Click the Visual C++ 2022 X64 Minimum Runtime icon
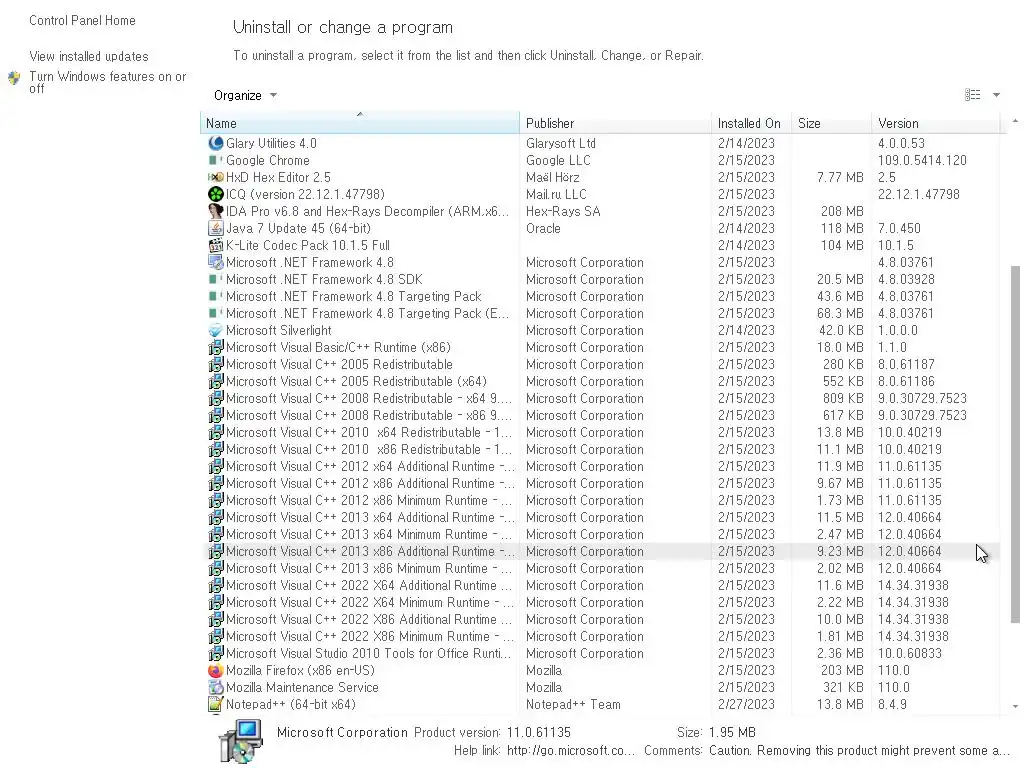1024x768 pixels. tap(216, 602)
